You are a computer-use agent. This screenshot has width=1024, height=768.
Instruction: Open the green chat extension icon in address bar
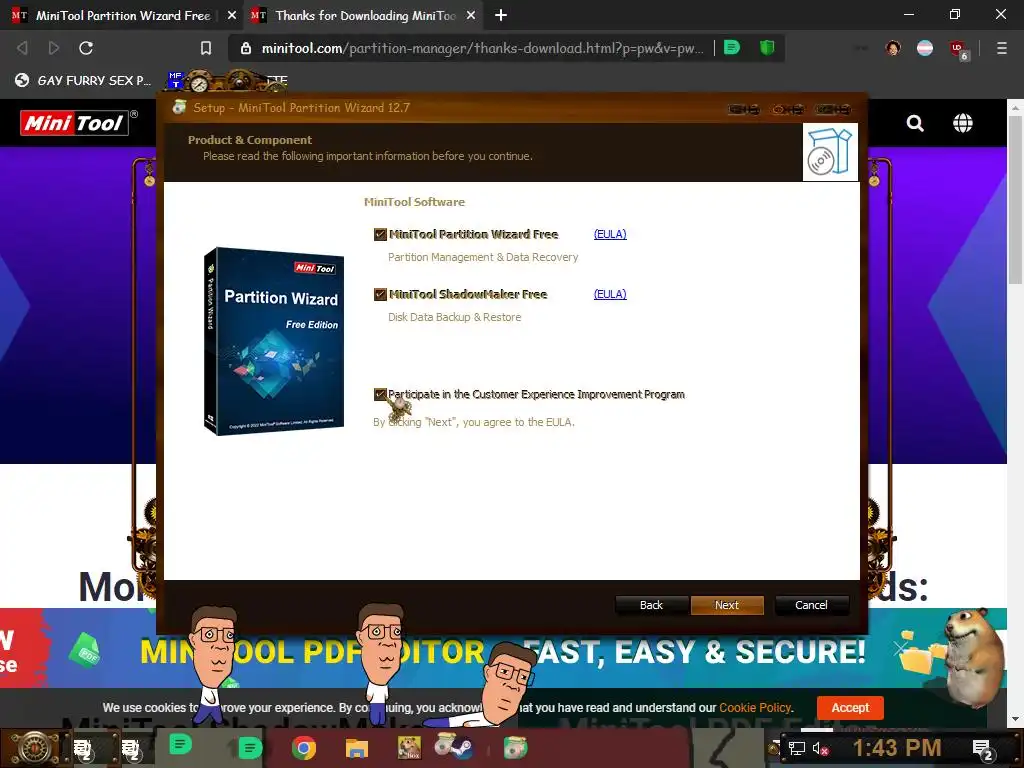(x=732, y=47)
